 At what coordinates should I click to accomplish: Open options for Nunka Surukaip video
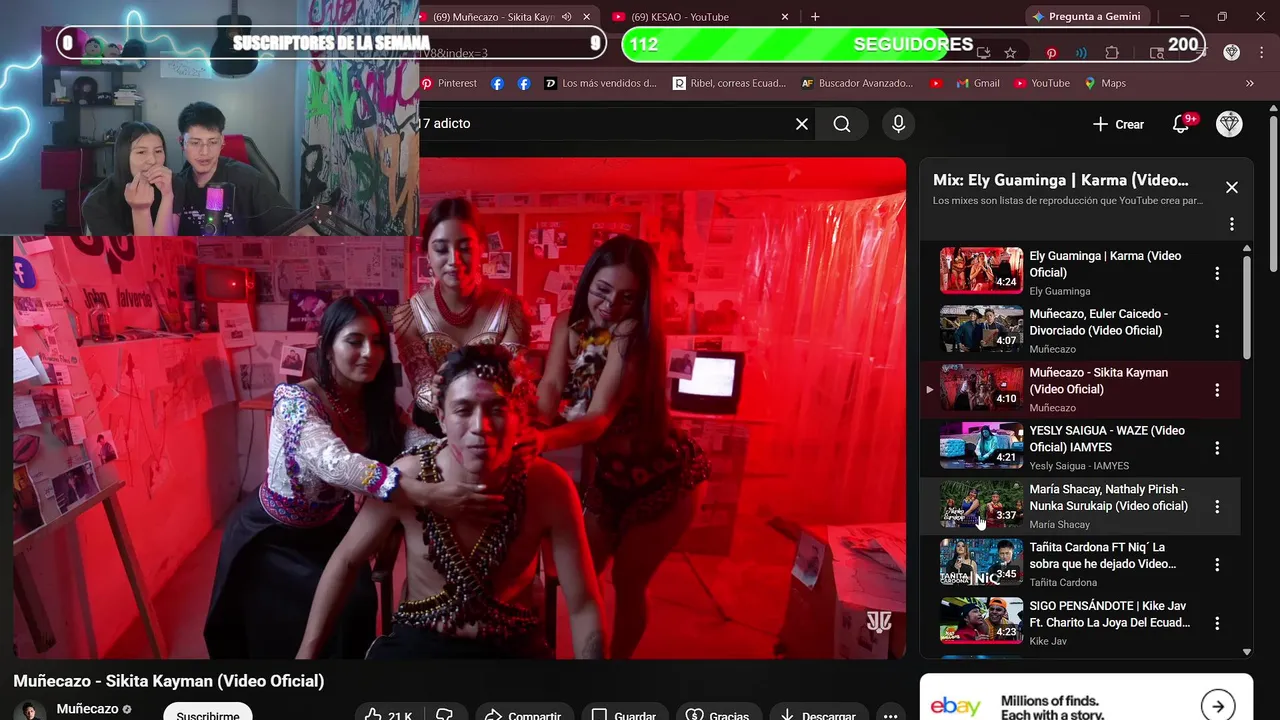(x=1217, y=507)
